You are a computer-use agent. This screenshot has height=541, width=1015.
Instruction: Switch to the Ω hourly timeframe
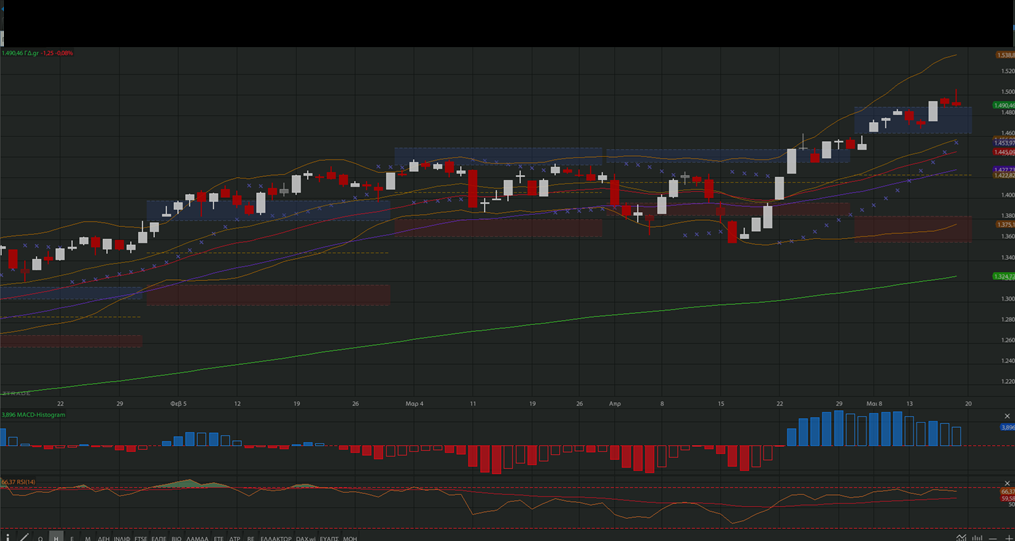pyautogui.click(x=41, y=538)
